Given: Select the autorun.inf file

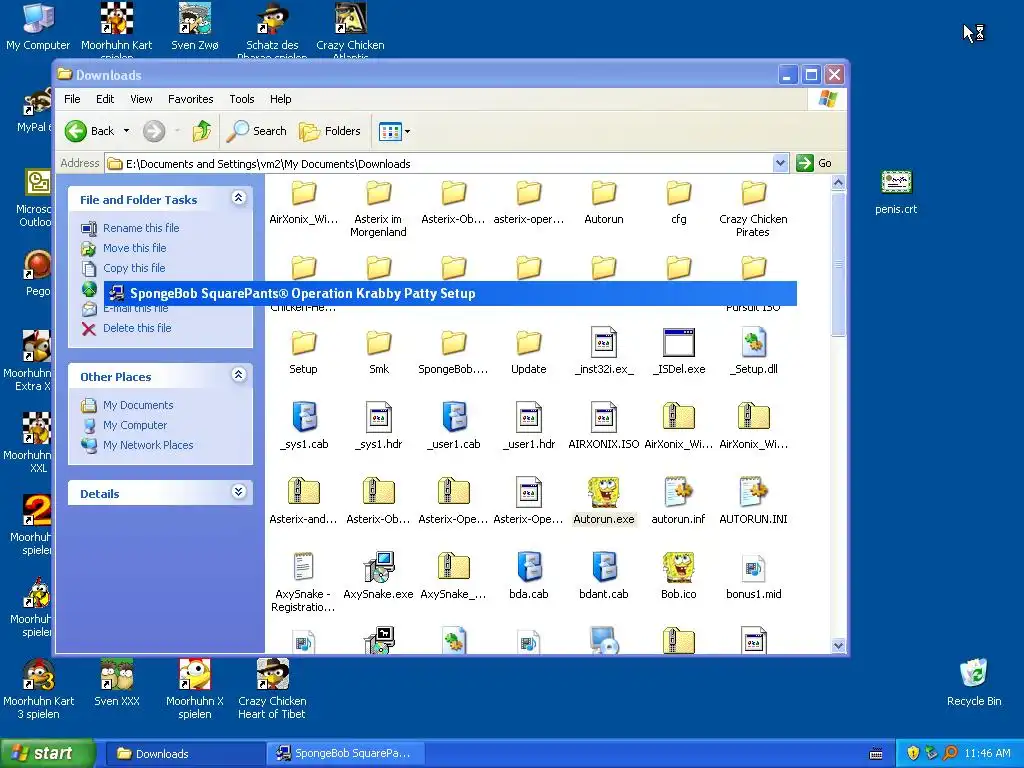Looking at the screenshot, I should [x=679, y=502].
